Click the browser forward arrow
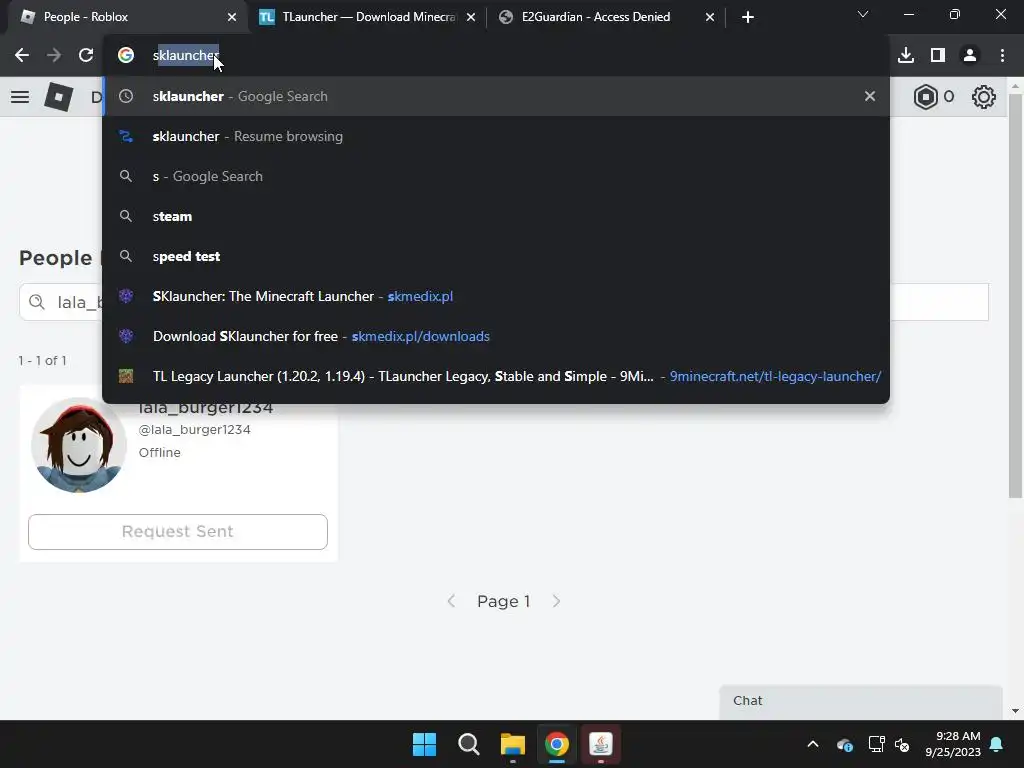Screen dimensions: 1024x768 [x=54, y=56]
